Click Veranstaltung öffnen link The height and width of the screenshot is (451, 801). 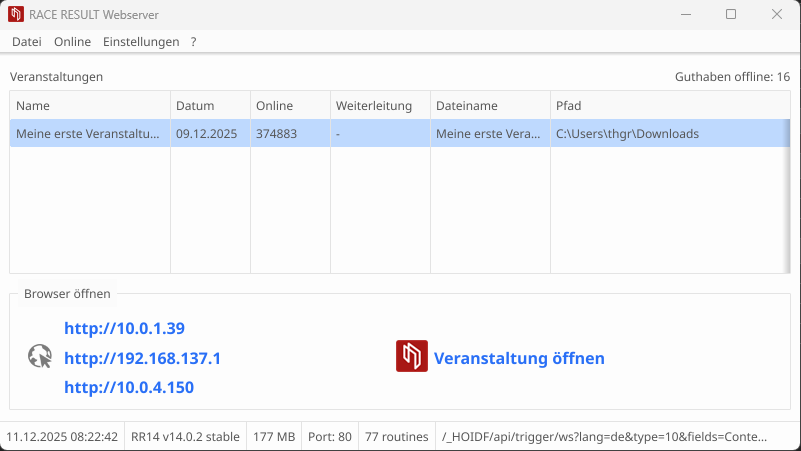click(x=519, y=358)
